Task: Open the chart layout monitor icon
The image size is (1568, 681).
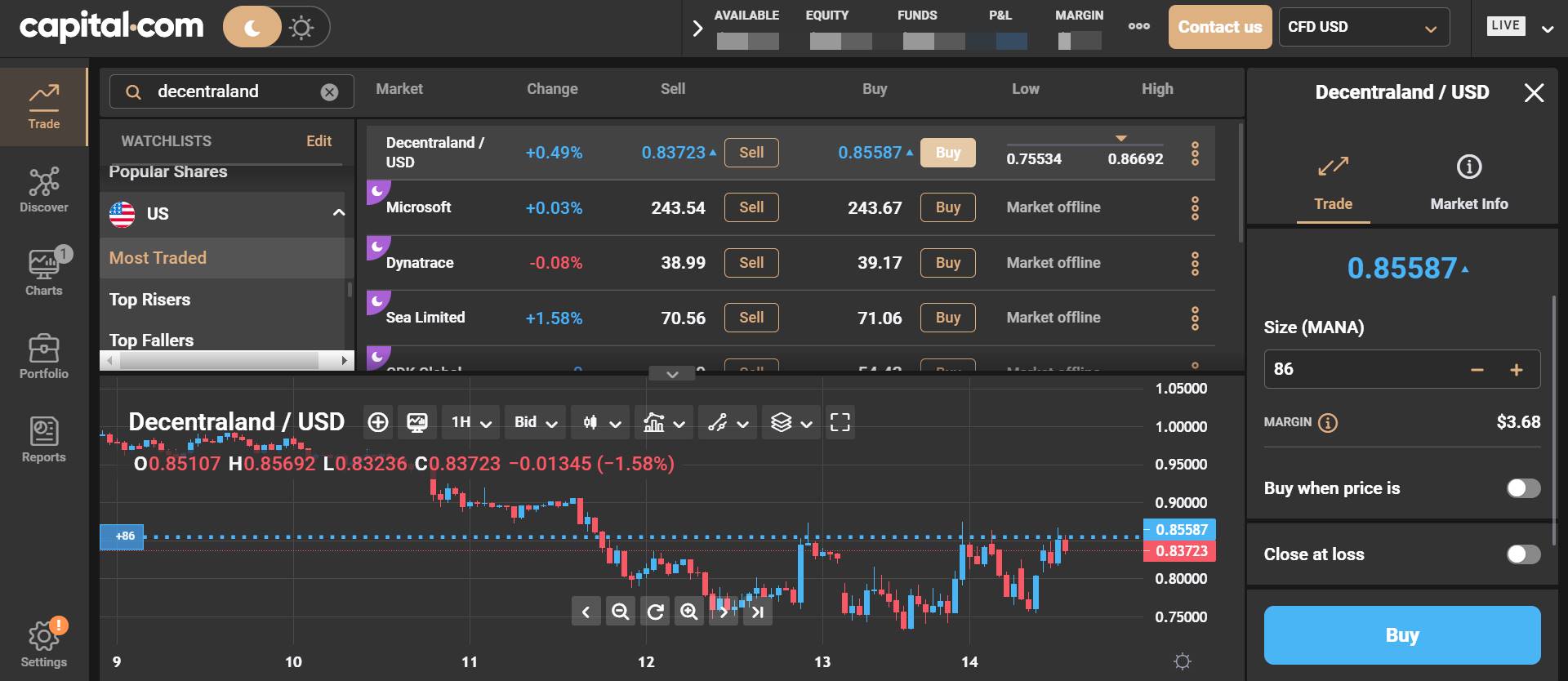Action: (417, 422)
